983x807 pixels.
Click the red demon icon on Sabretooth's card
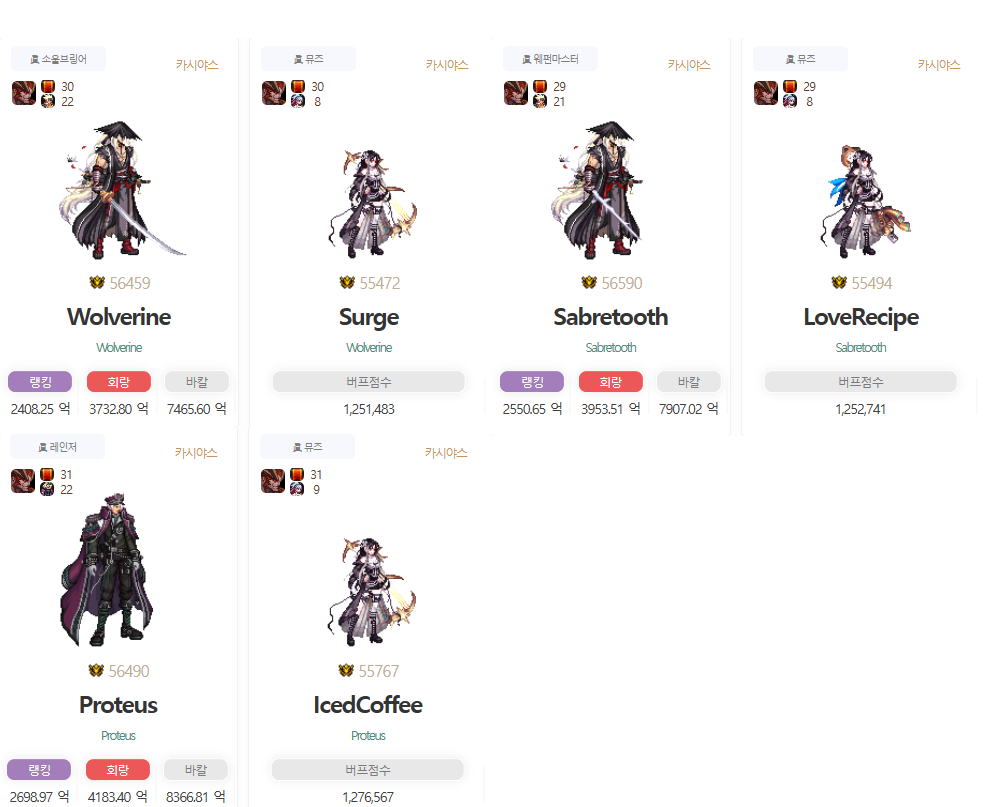pyautogui.click(x=516, y=93)
